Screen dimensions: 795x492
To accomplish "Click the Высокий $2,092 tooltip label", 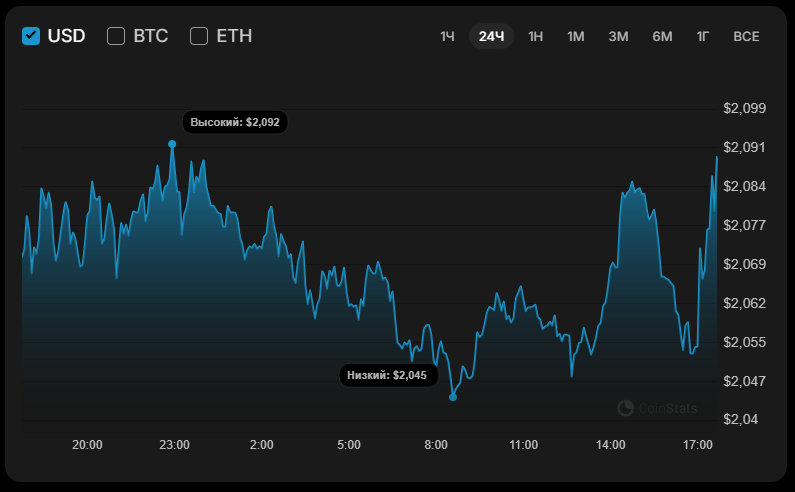I will tap(236, 122).
